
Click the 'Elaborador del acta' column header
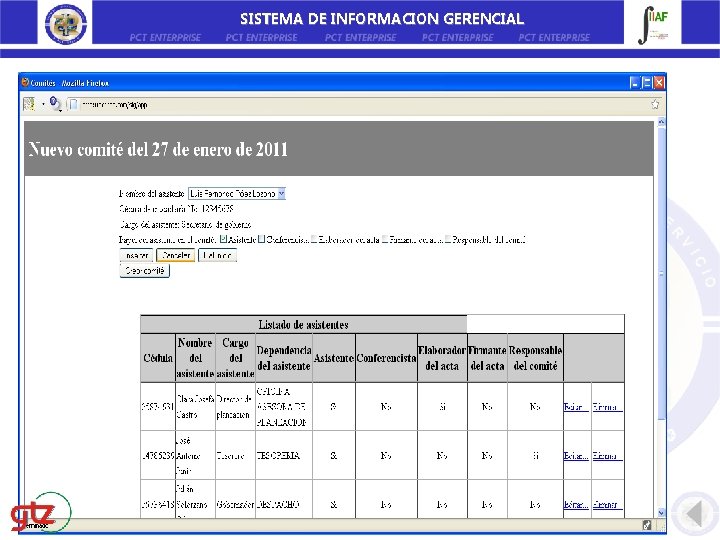click(442, 358)
